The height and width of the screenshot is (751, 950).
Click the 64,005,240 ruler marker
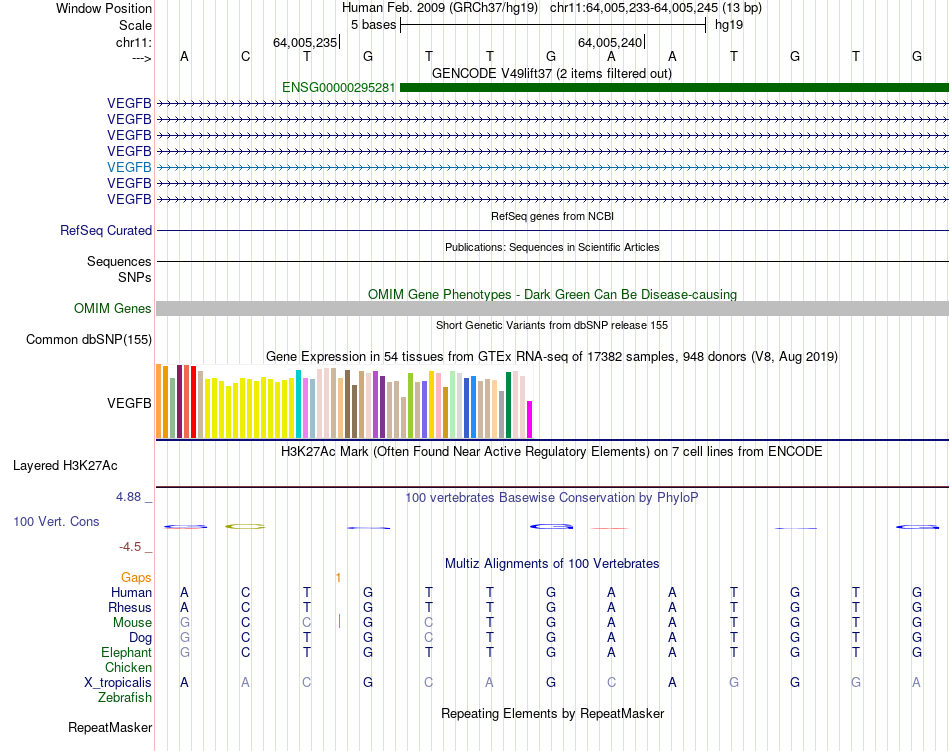point(610,42)
